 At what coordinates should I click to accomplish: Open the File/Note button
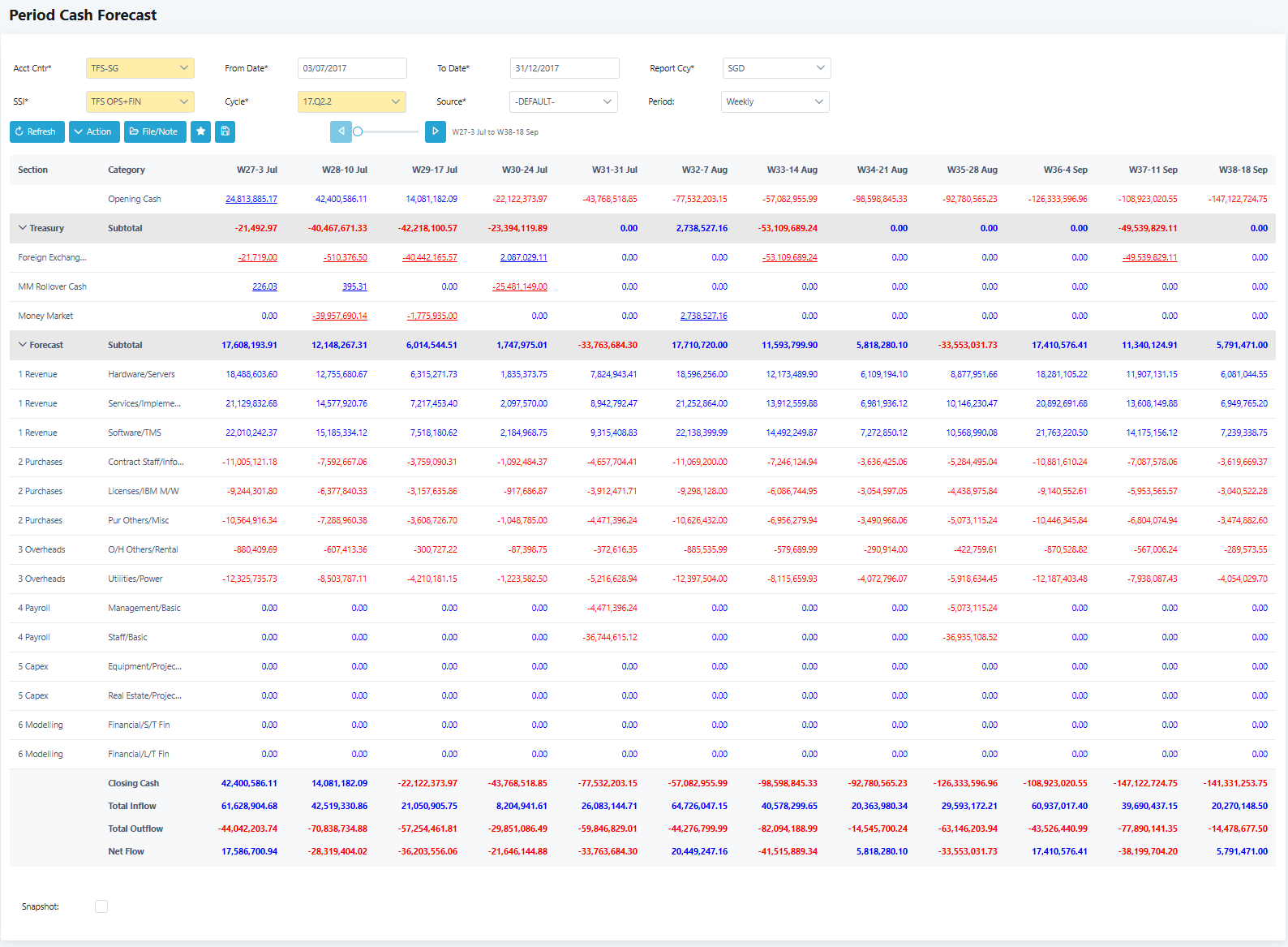155,131
